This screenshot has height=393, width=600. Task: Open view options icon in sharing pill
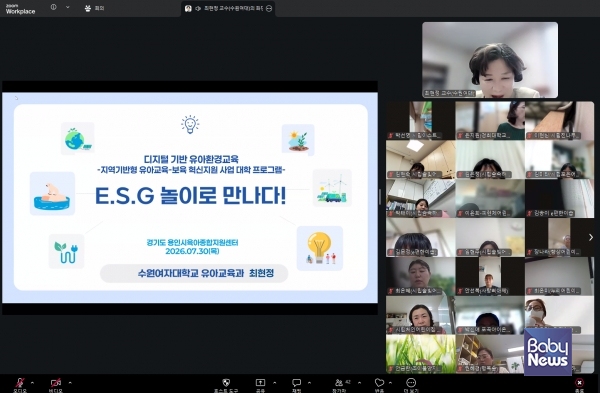click(269, 8)
